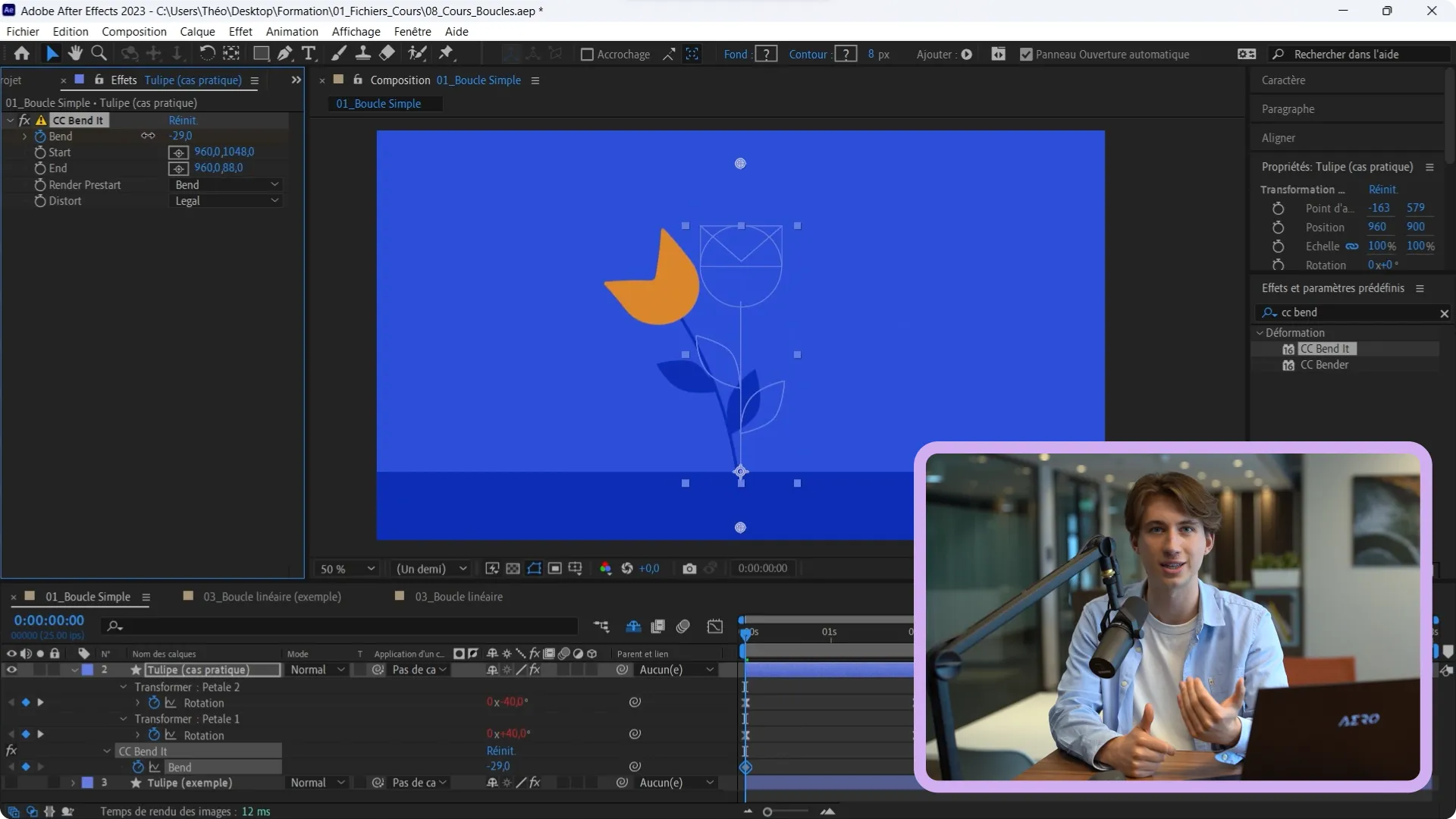This screenshot has width=1456, height=819.
Task: Click the composition flowchart icon in timeline
Action: (x=601, y=626)
